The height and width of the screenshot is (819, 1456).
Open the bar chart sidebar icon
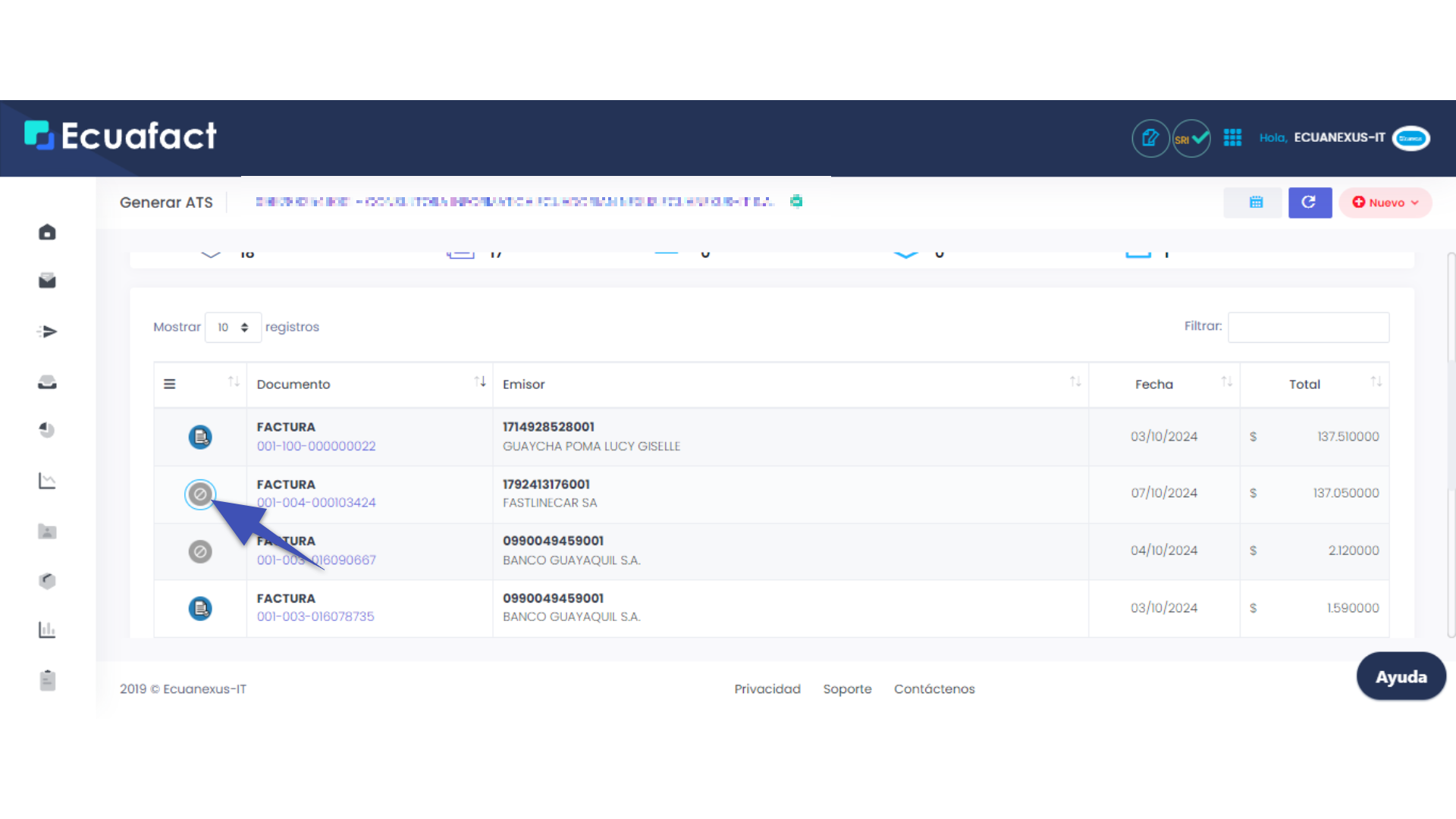(x=47, y=629)
